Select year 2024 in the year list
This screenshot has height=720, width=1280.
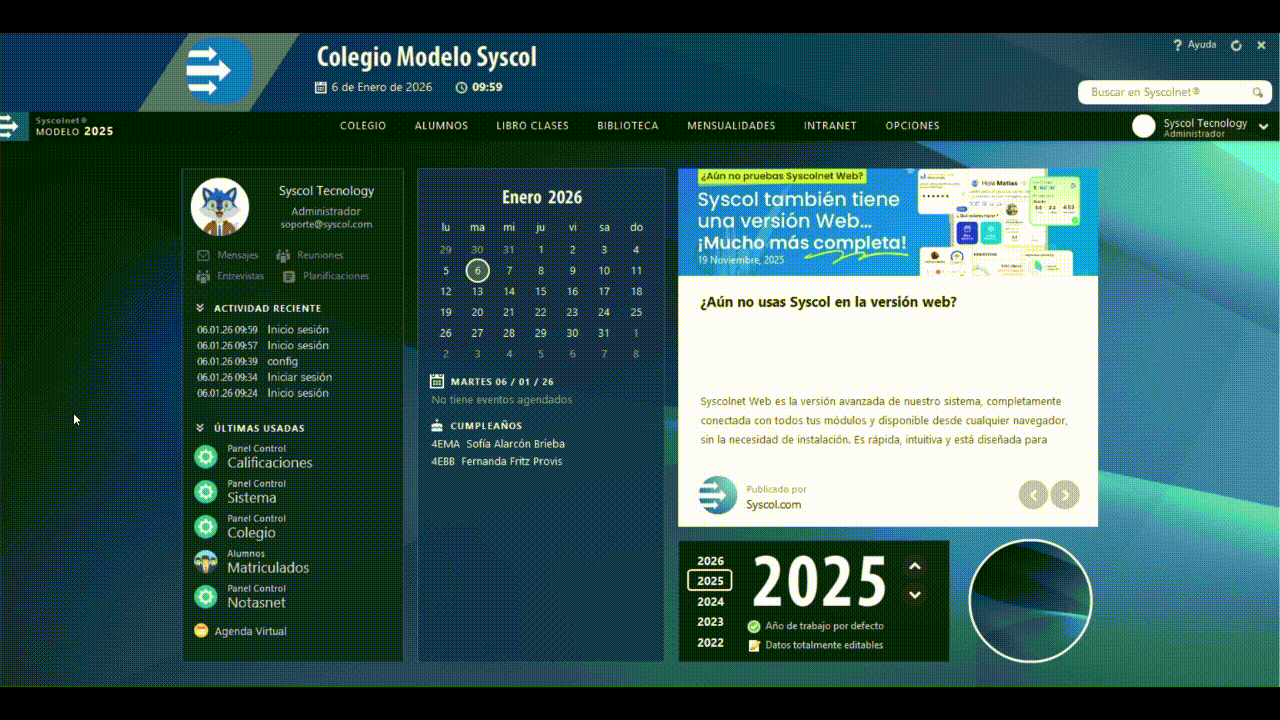pos(710,602)
